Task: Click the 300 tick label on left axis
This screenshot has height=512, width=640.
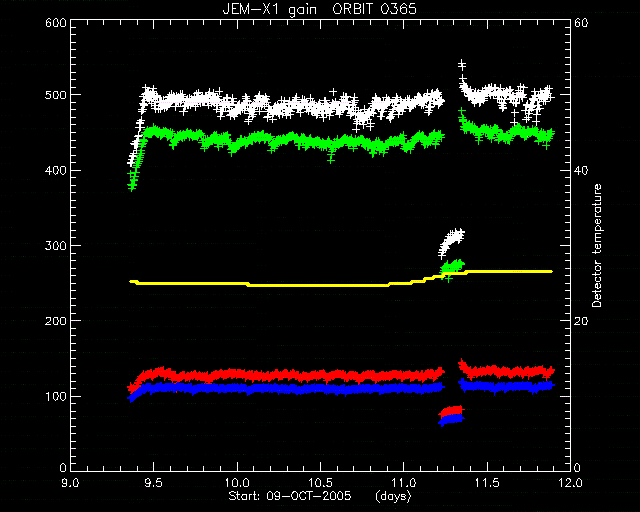Action: coord(56,245)
